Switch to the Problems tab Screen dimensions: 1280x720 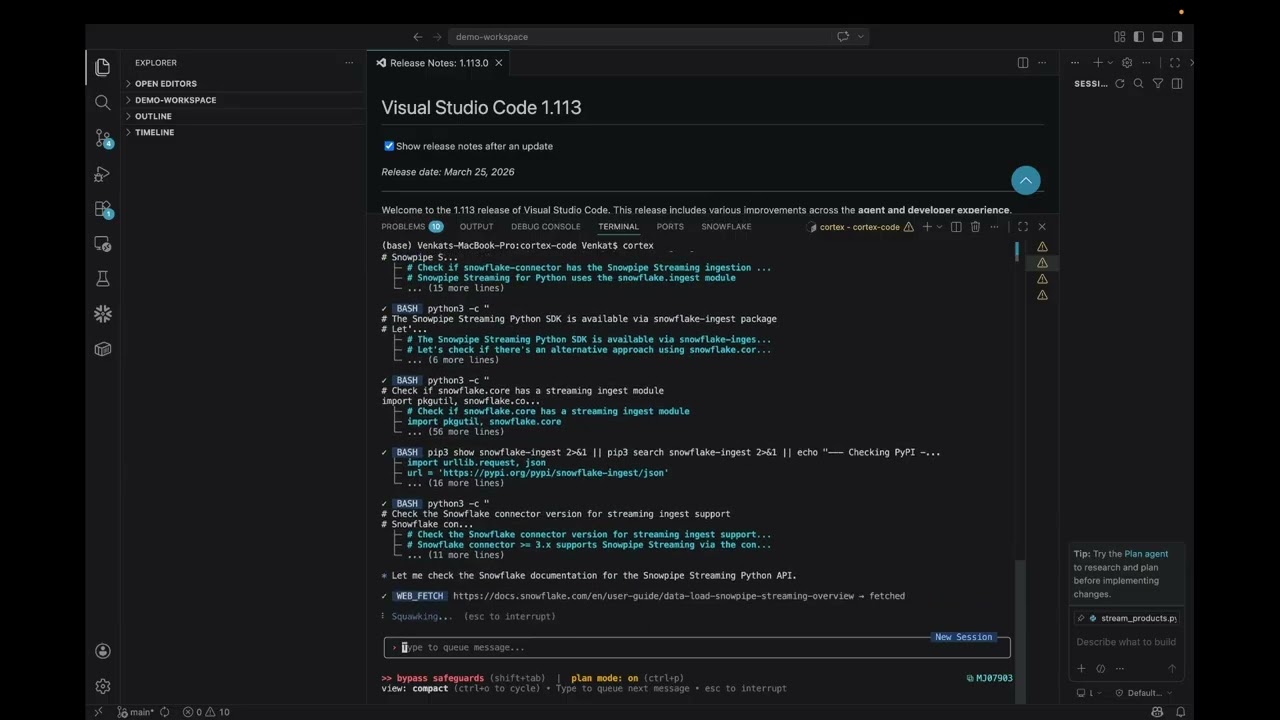click(412, 227)
